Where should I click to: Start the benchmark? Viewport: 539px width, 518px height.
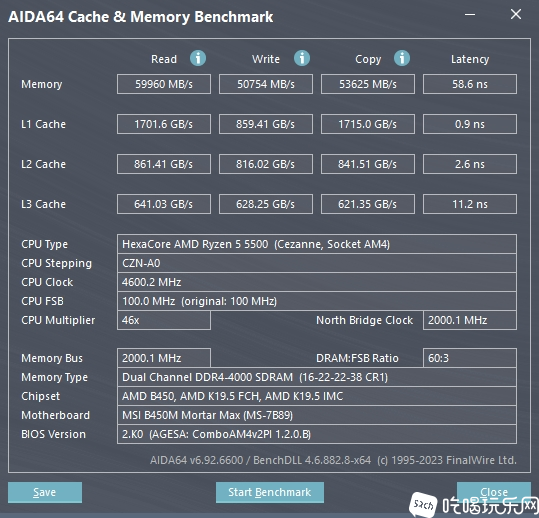[x=270, y=492]
